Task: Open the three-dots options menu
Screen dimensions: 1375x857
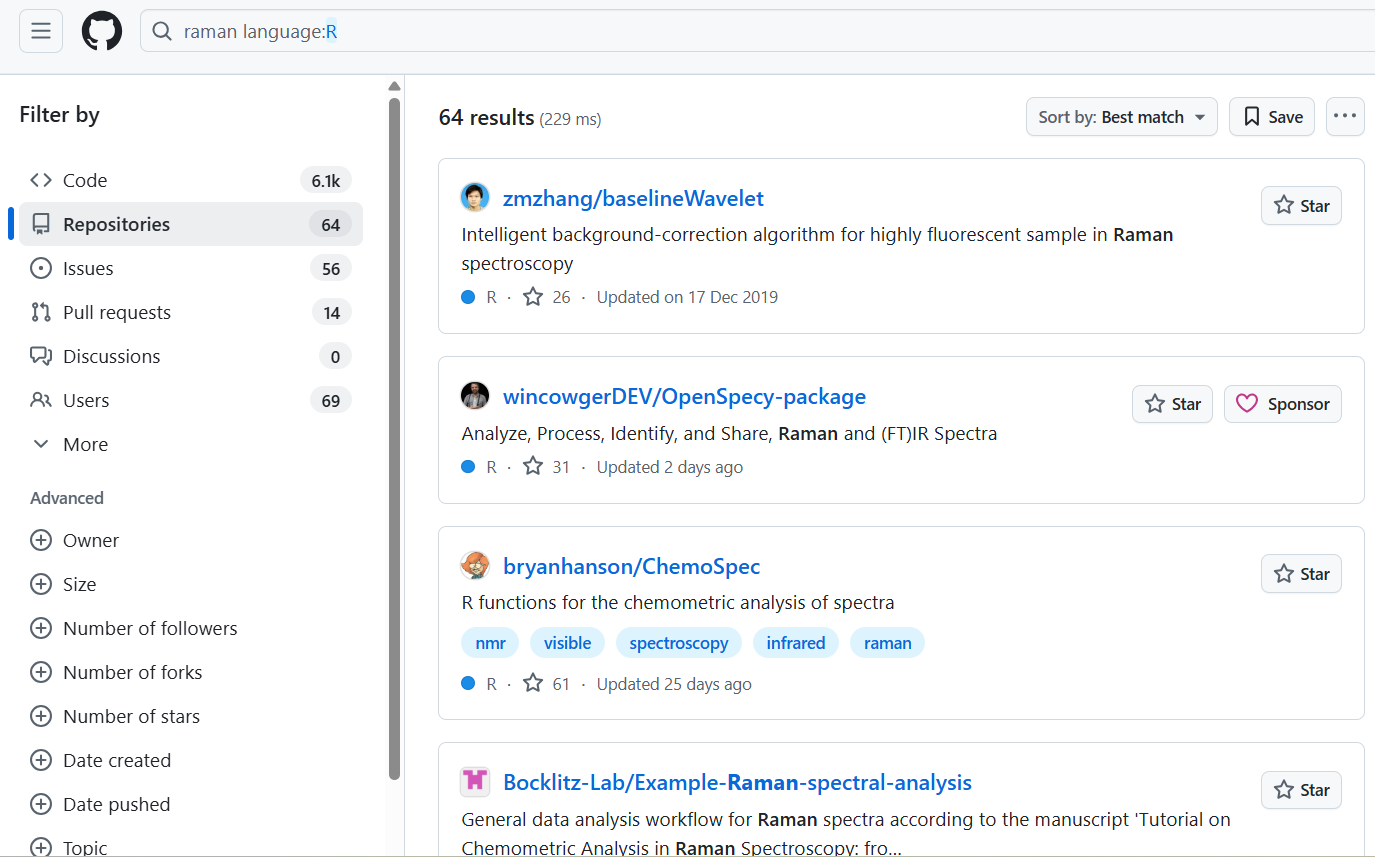Action: click(1345, 117)
